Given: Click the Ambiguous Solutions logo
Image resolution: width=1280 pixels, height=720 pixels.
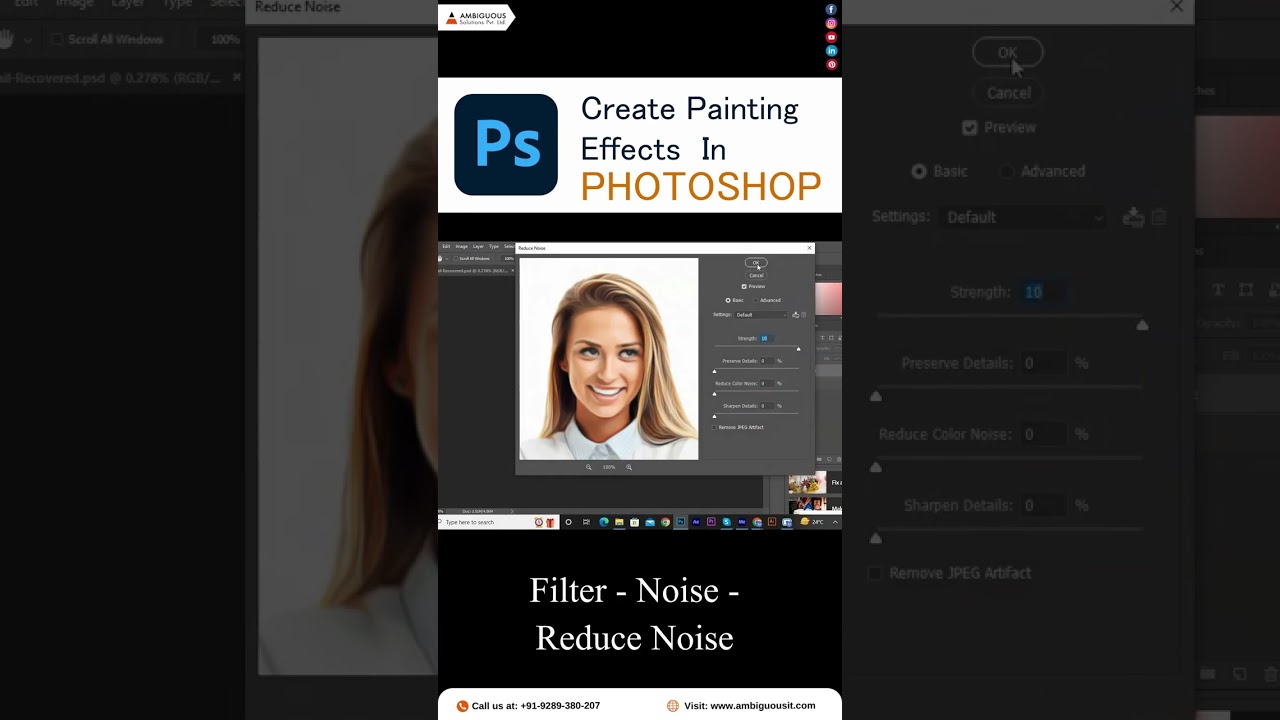Looking at the screenshot, I should pyautogui.click(x=476, y=17).
